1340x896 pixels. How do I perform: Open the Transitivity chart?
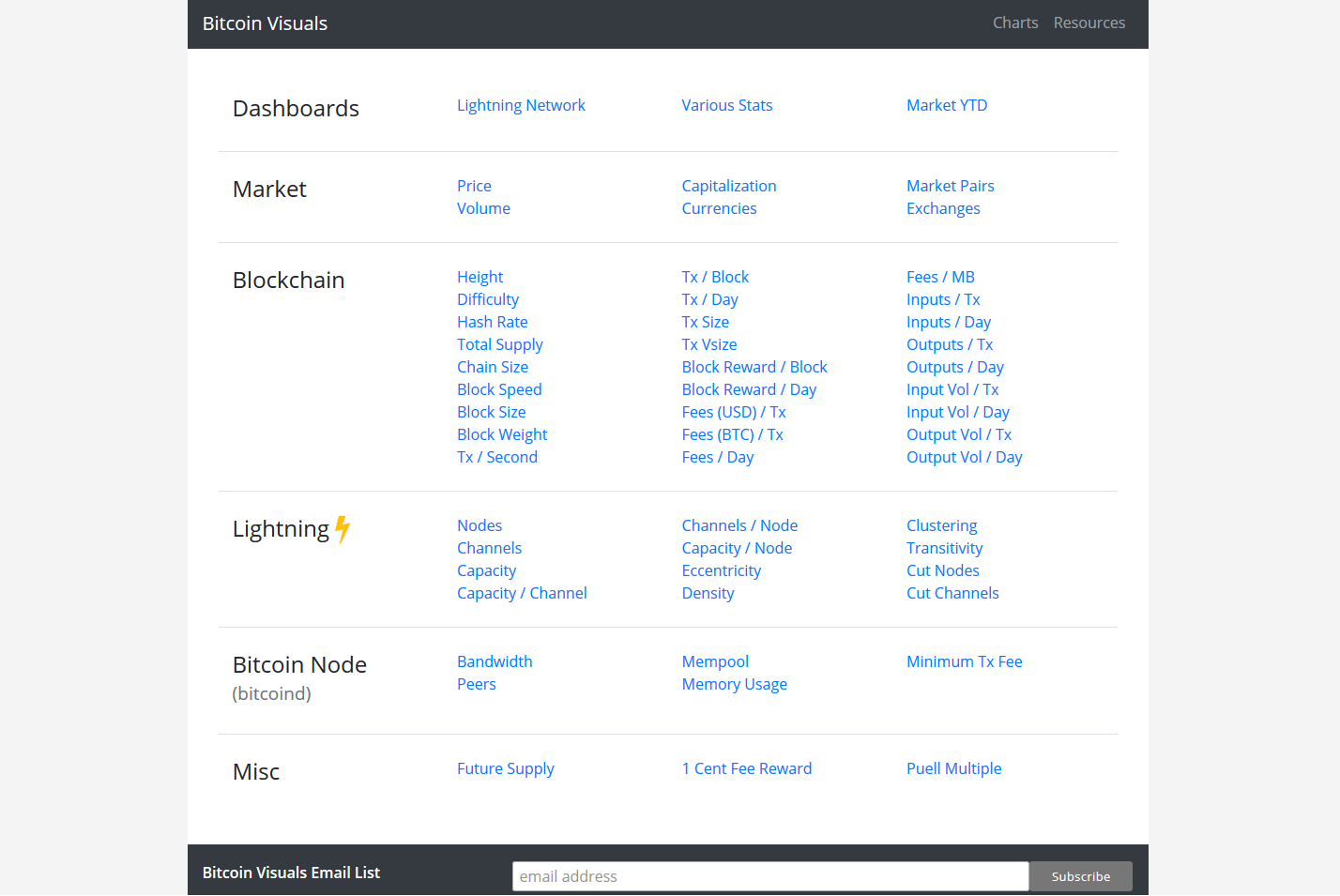[944, 548]
